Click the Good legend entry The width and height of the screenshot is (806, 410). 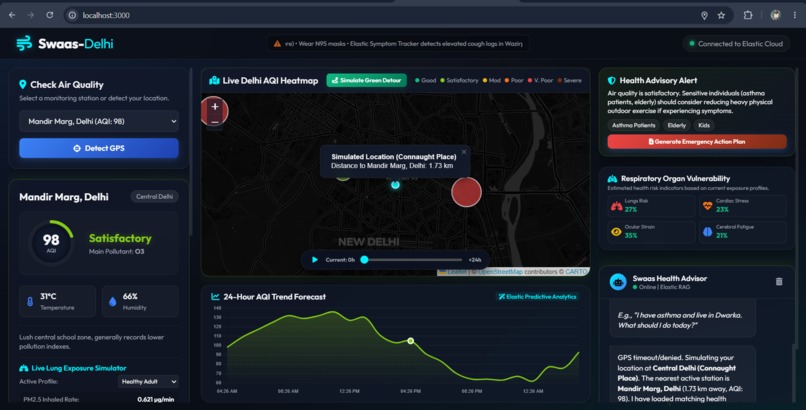(x=425, y=81)
